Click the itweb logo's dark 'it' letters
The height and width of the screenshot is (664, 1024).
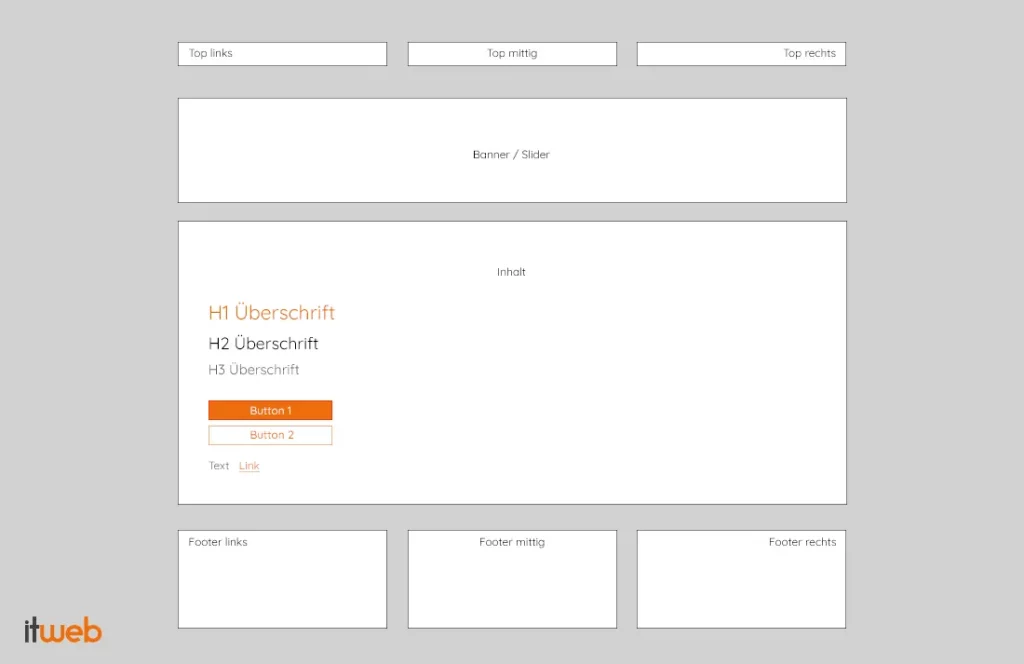32,631
